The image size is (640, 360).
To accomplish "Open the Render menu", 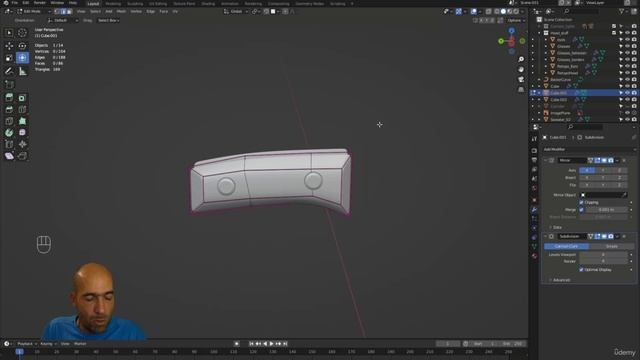I will point(40,3).
